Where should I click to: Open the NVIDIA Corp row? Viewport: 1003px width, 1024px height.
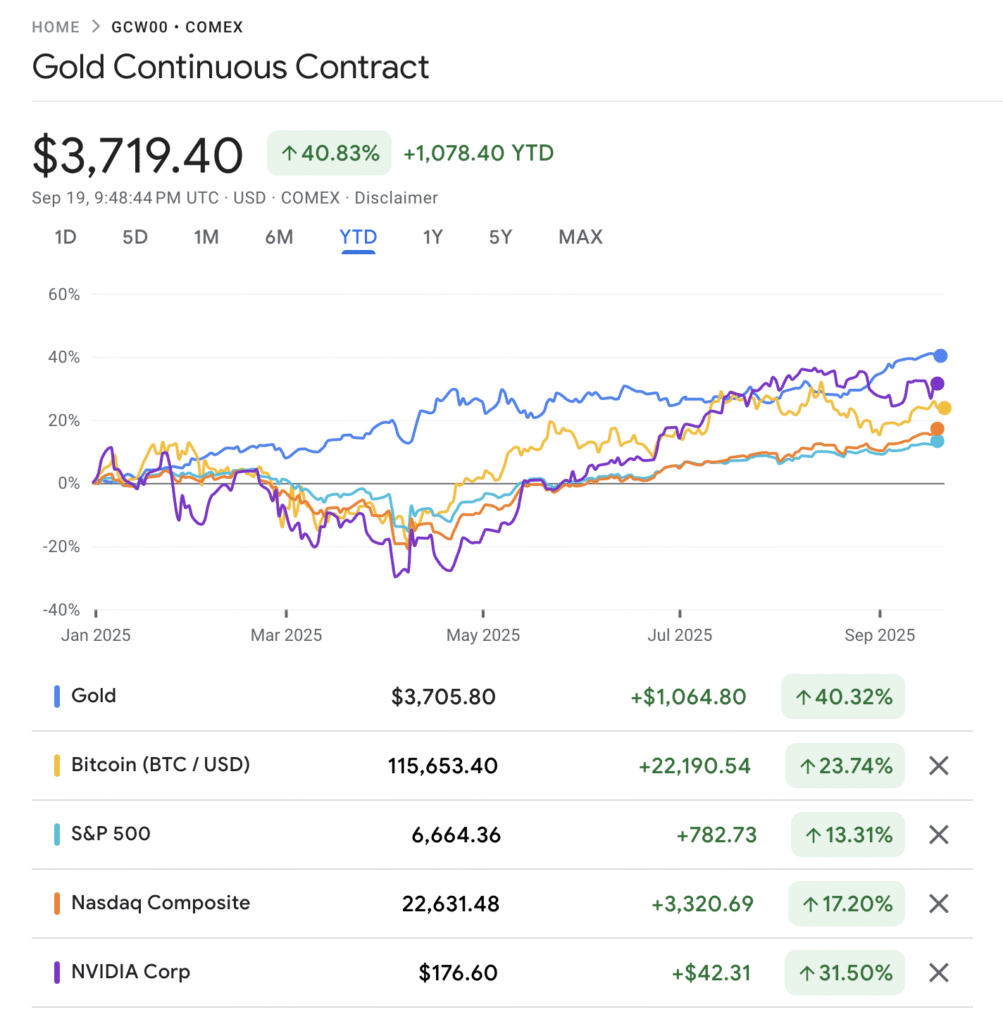130,972
